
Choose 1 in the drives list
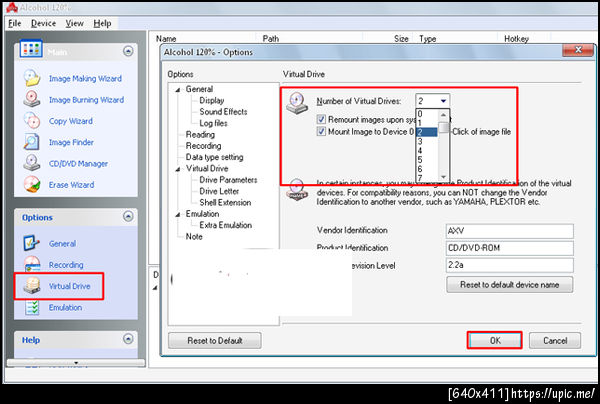click(427, 123)
